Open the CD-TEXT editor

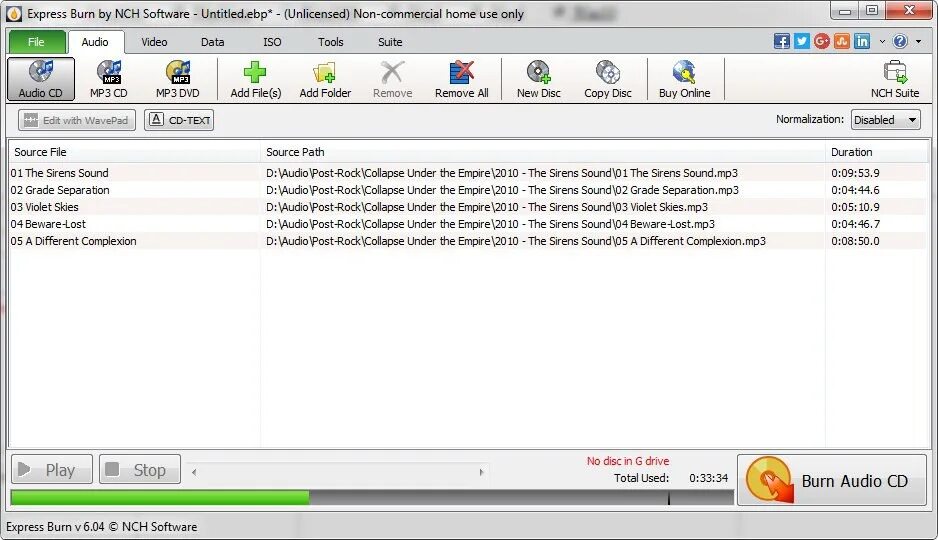pos(179,120)
